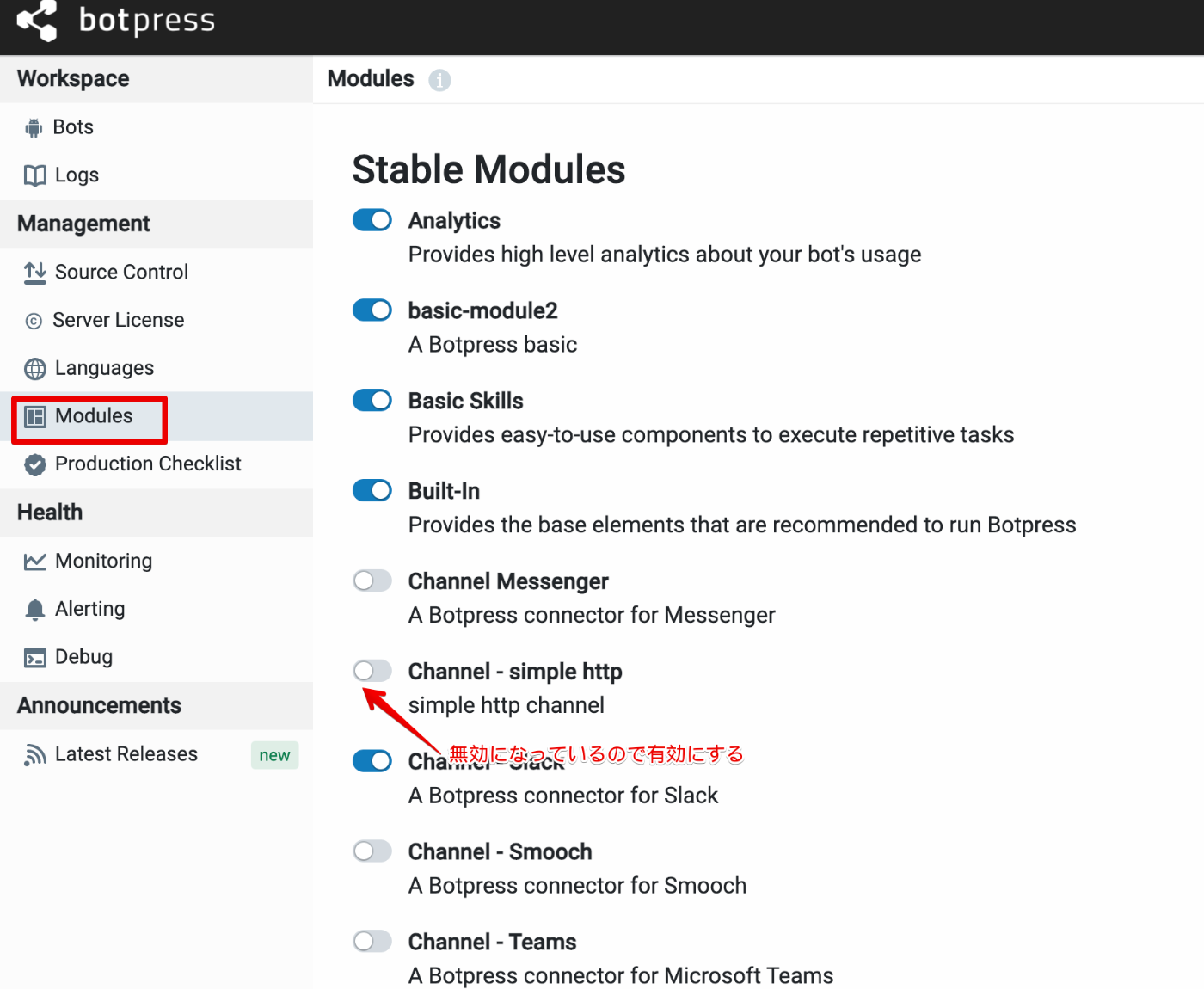Click the Source Control arrows icon
The image size is (1204, 989).
tap(35, 273)
